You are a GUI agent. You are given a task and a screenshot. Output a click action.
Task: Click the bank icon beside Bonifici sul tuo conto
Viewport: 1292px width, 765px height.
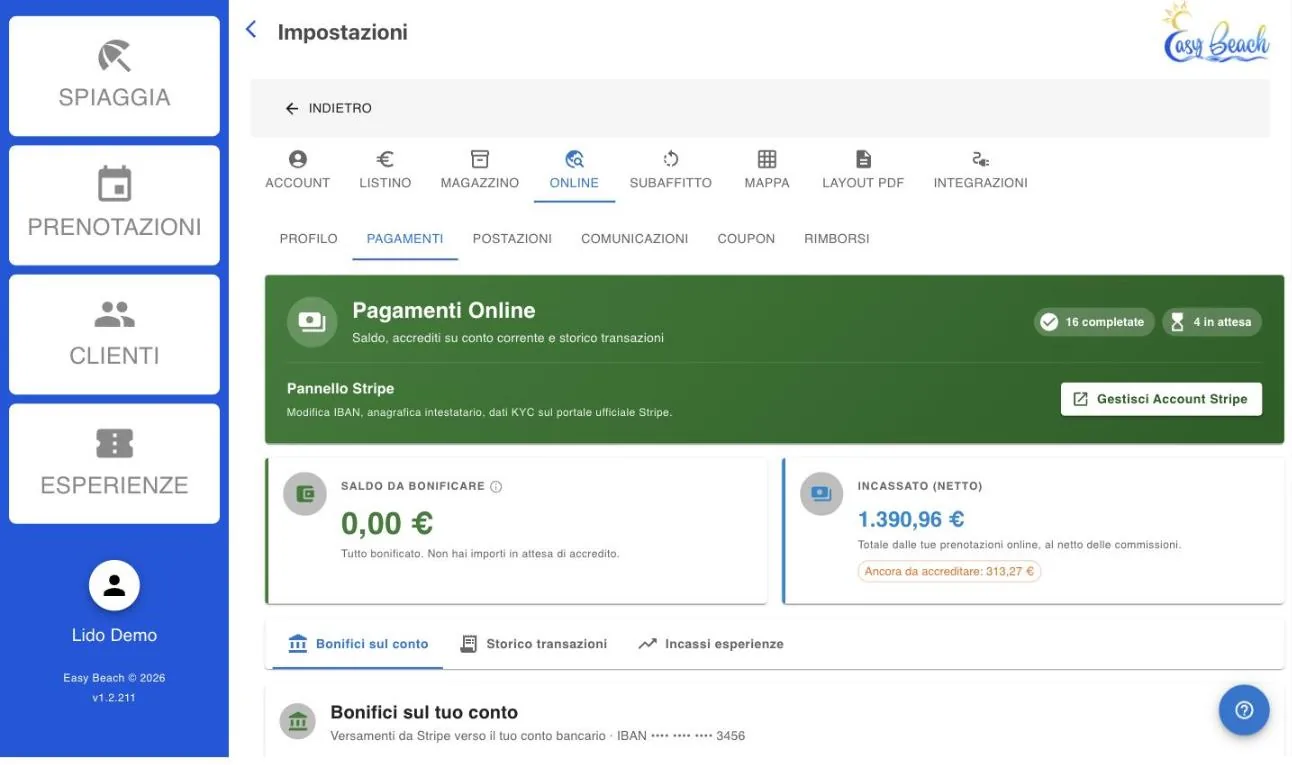(297, 721)
